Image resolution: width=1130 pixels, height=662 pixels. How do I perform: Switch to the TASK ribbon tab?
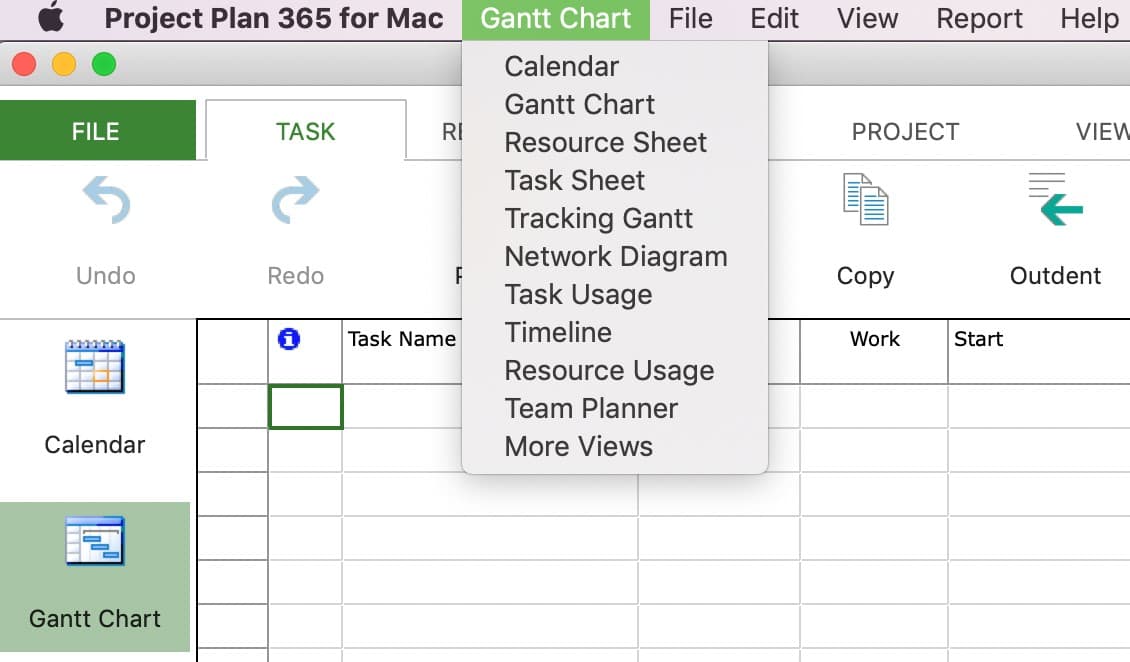(305, 131)
